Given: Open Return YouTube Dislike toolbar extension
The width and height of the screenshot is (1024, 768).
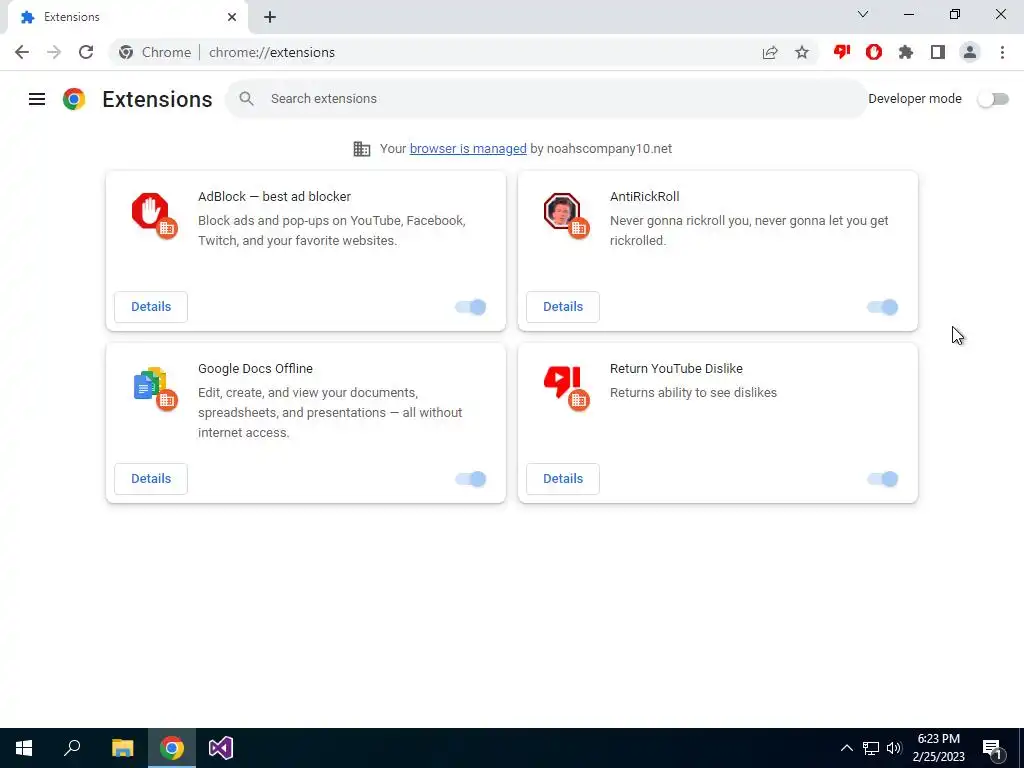Looking at the screenshot, I should [842, 52].
